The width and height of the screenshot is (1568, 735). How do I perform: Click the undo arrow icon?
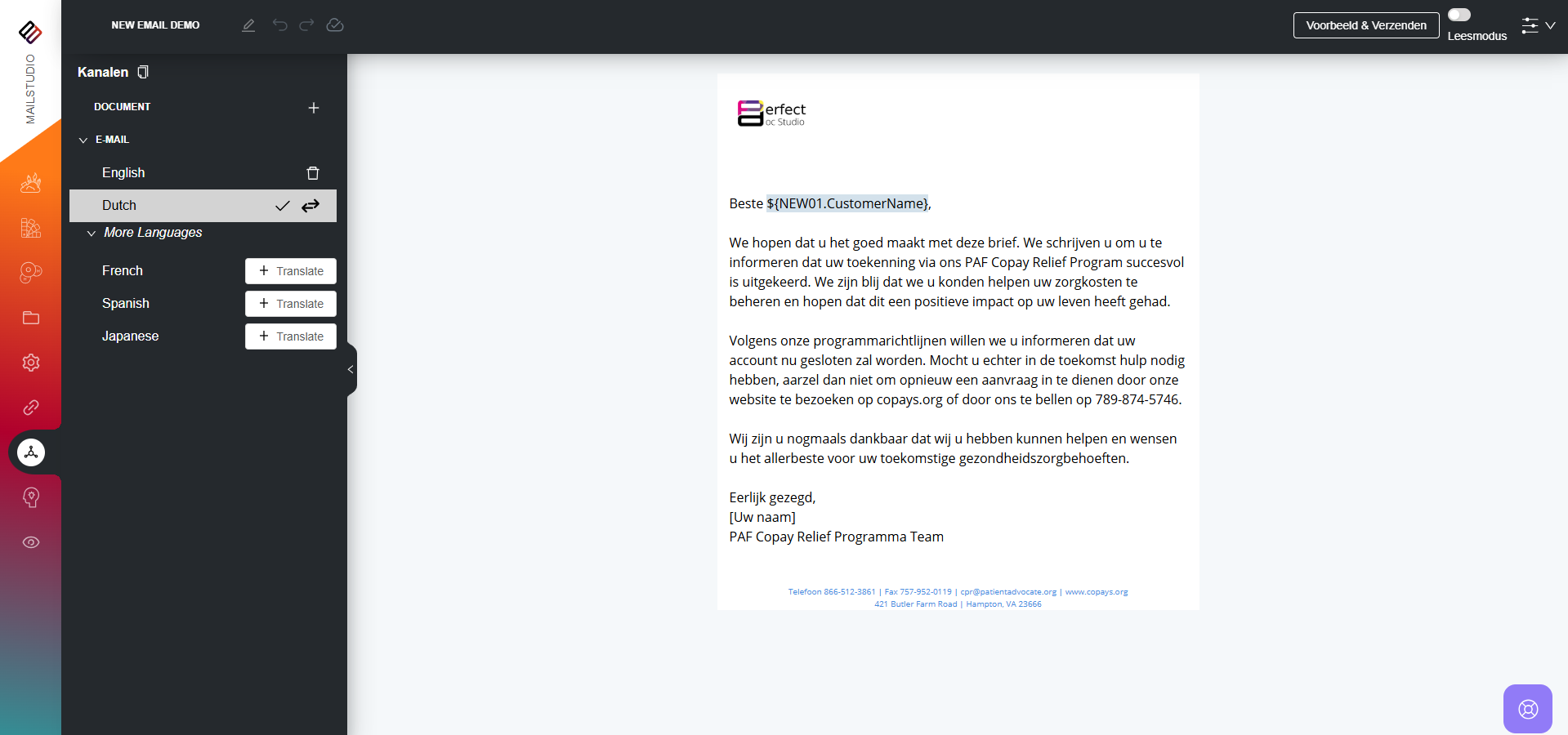coord(280,25)
